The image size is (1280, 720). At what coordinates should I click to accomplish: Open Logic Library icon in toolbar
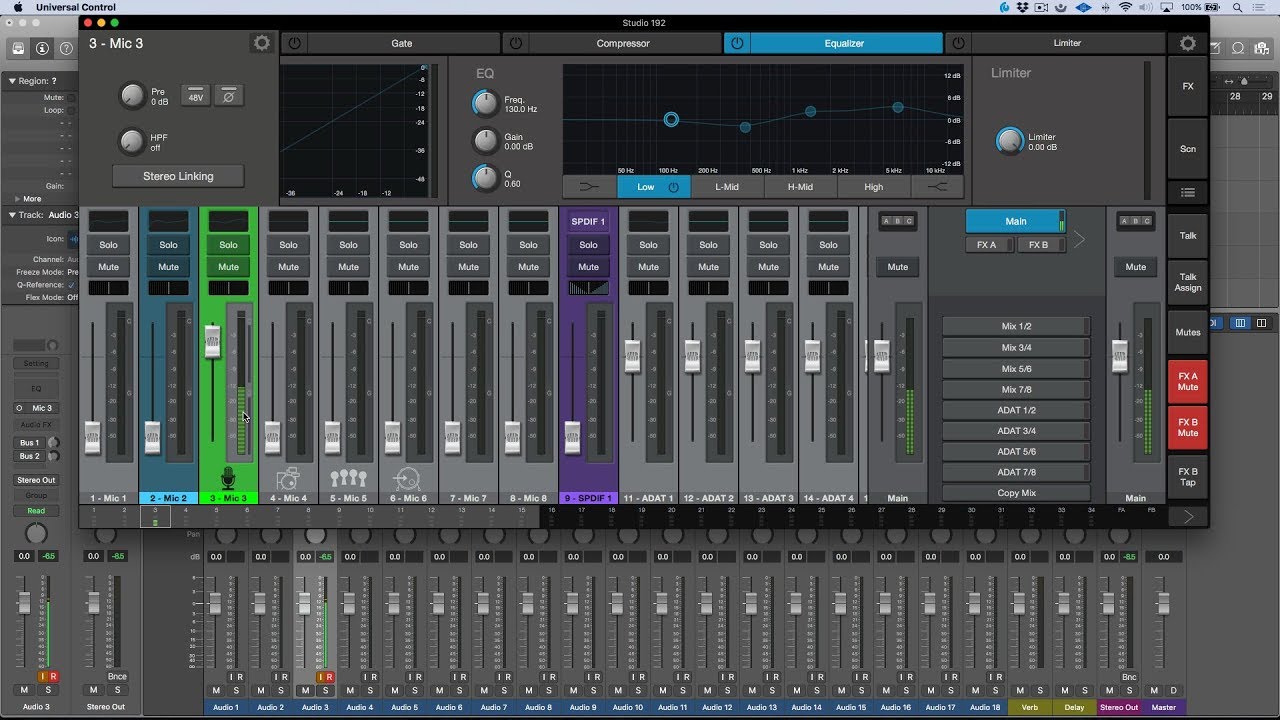(x=18, y=48)
